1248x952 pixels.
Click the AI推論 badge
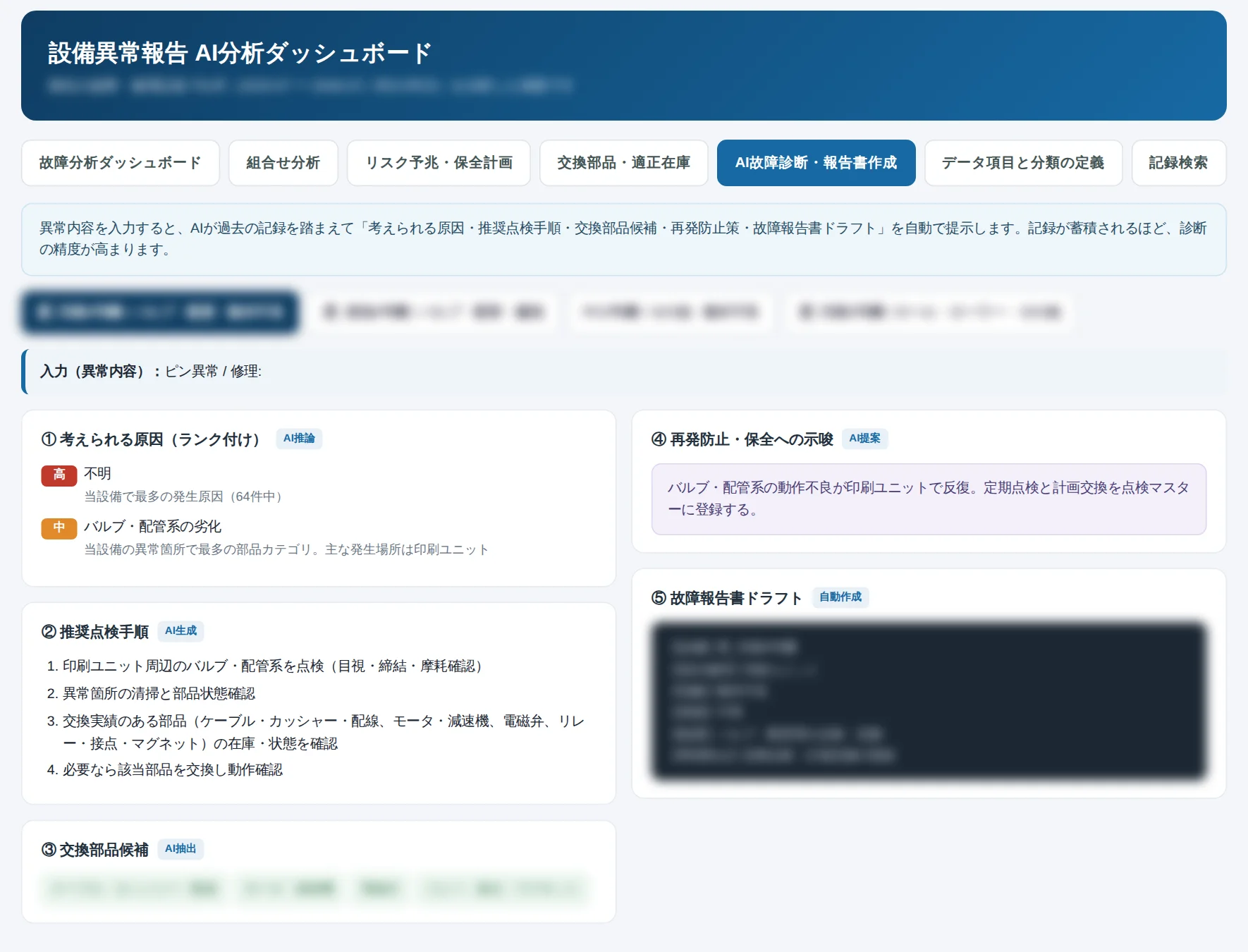pyautogui.click(x=299, y=439)
